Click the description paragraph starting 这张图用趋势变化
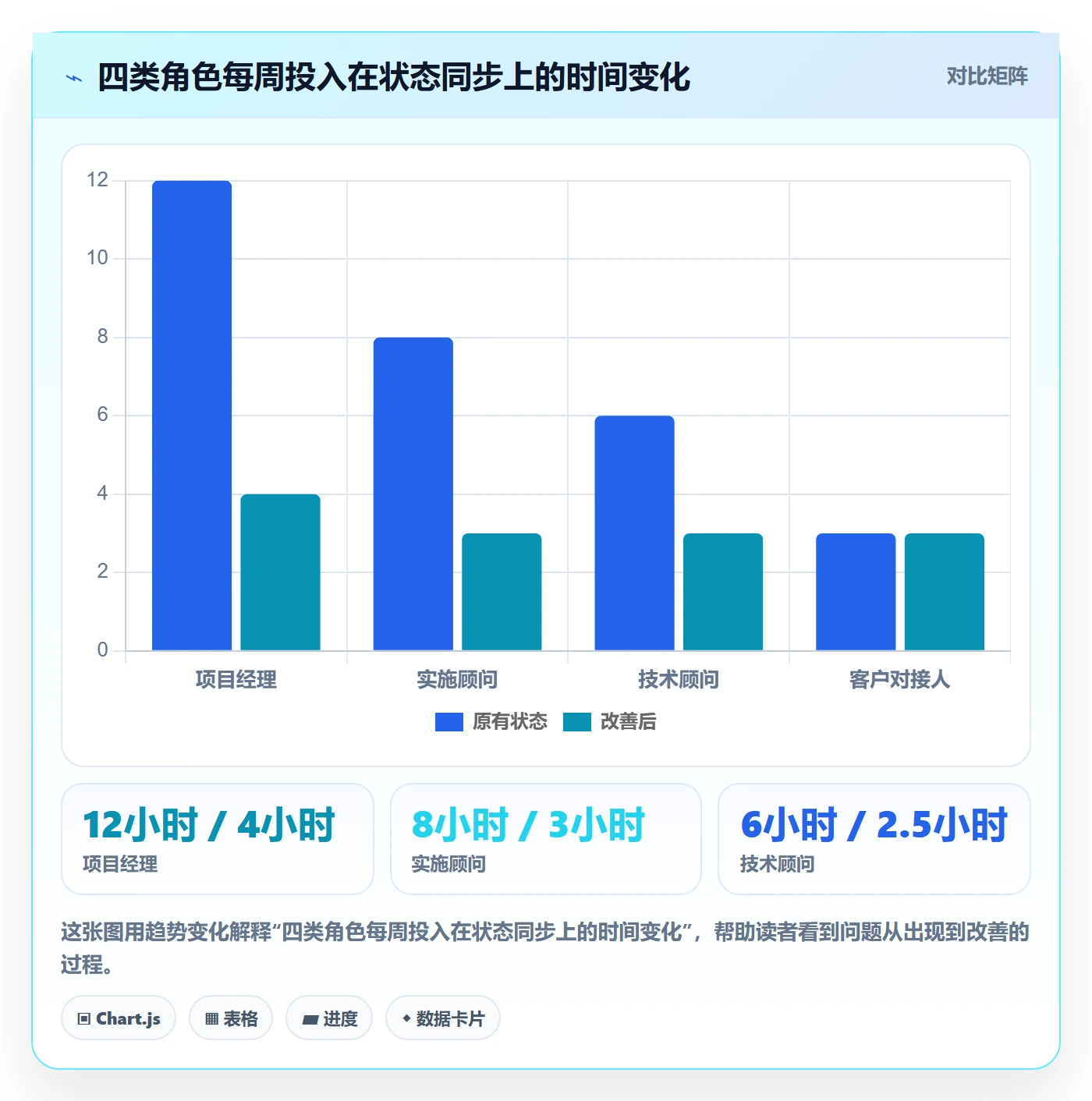 pos(546,948)
